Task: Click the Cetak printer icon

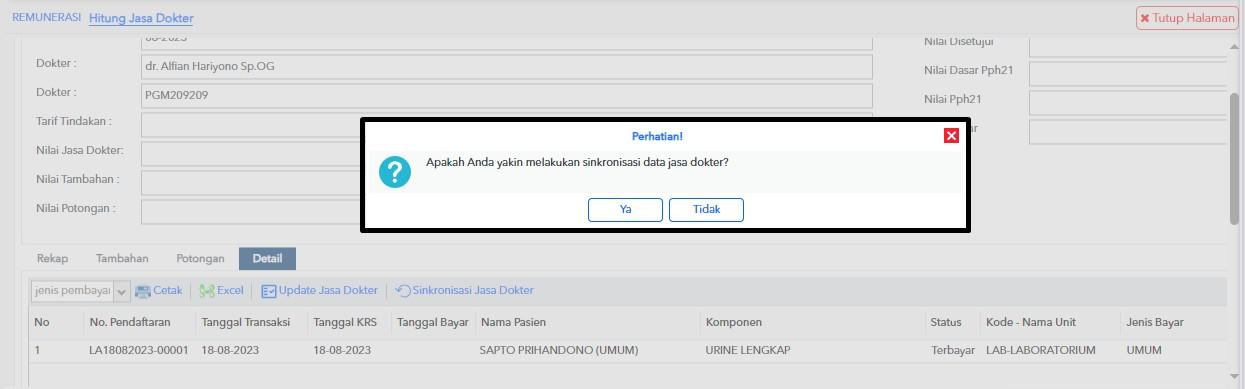Action: tap(143, 291)
